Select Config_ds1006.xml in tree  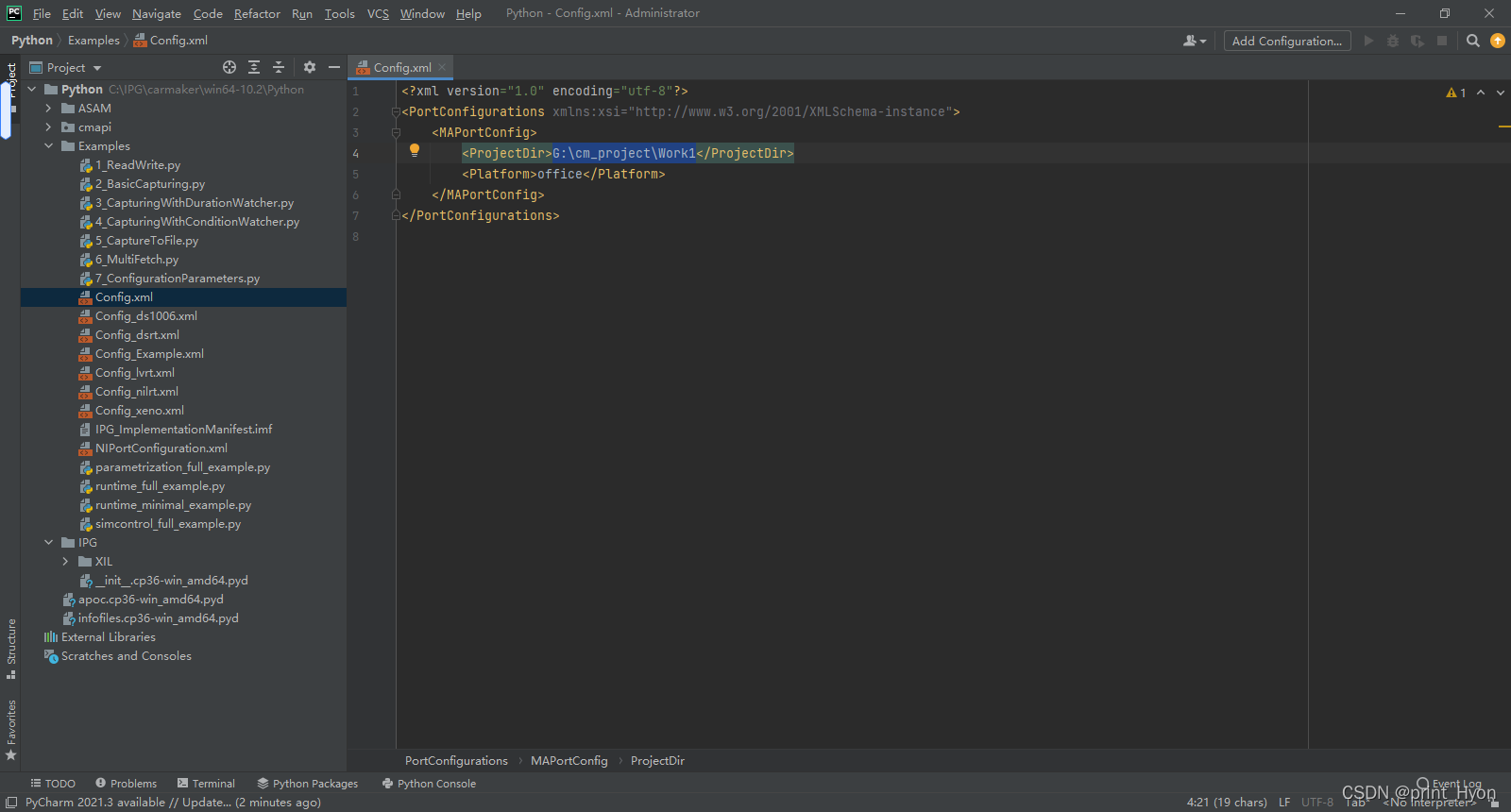(146, 315)
